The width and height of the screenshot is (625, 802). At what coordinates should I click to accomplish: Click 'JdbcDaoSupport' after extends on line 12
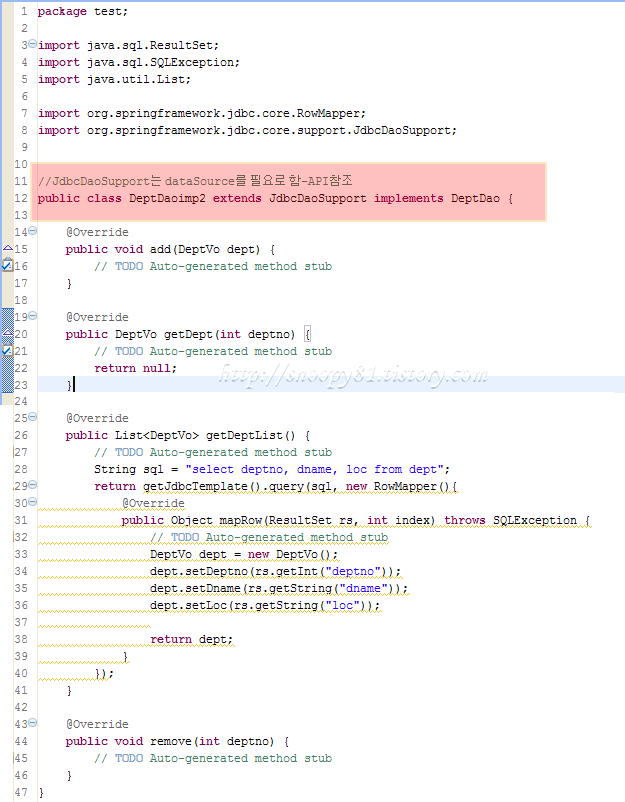point(318,198)
